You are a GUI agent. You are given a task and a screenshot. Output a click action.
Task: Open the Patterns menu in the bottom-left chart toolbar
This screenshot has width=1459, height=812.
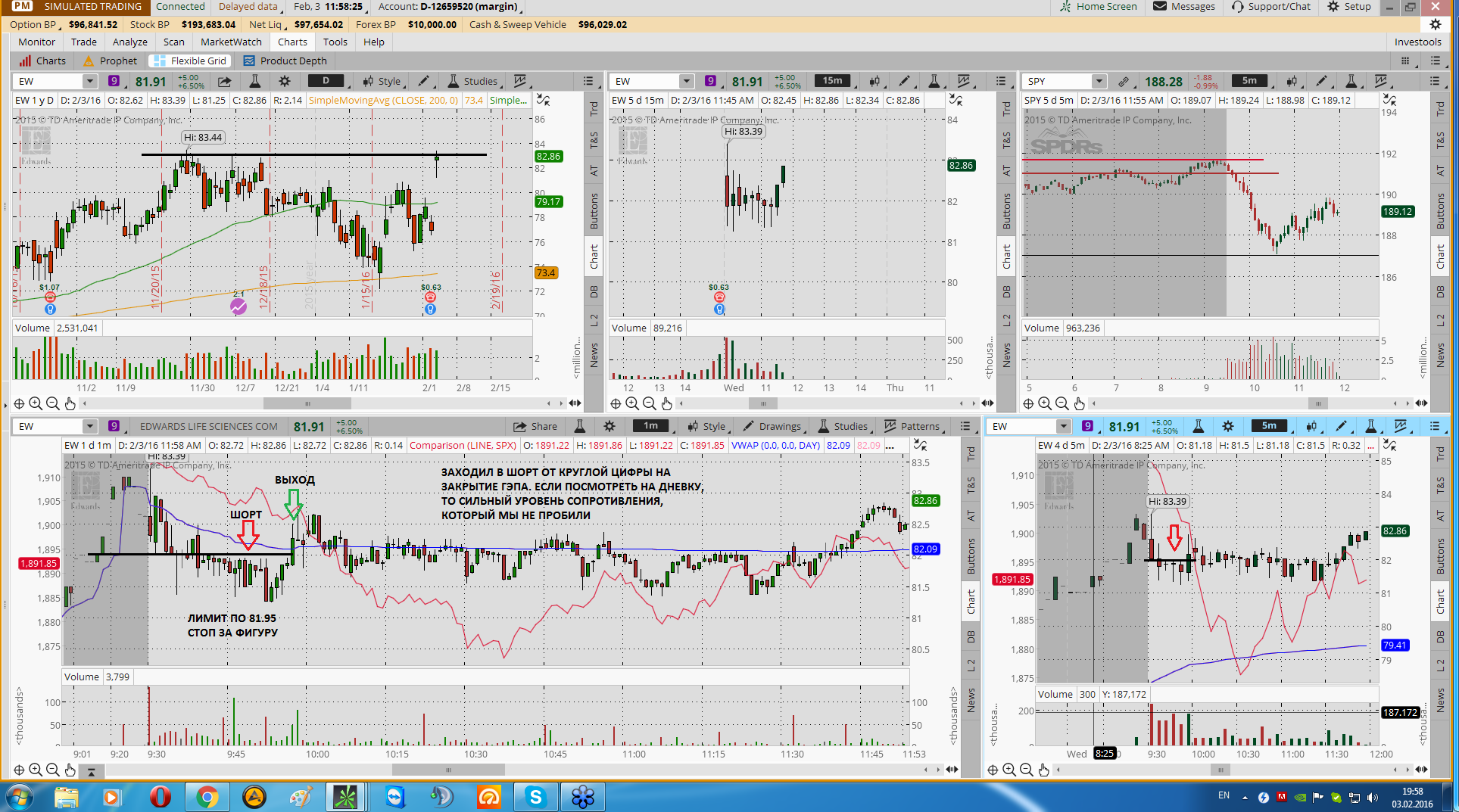click(x=912, y=426)
